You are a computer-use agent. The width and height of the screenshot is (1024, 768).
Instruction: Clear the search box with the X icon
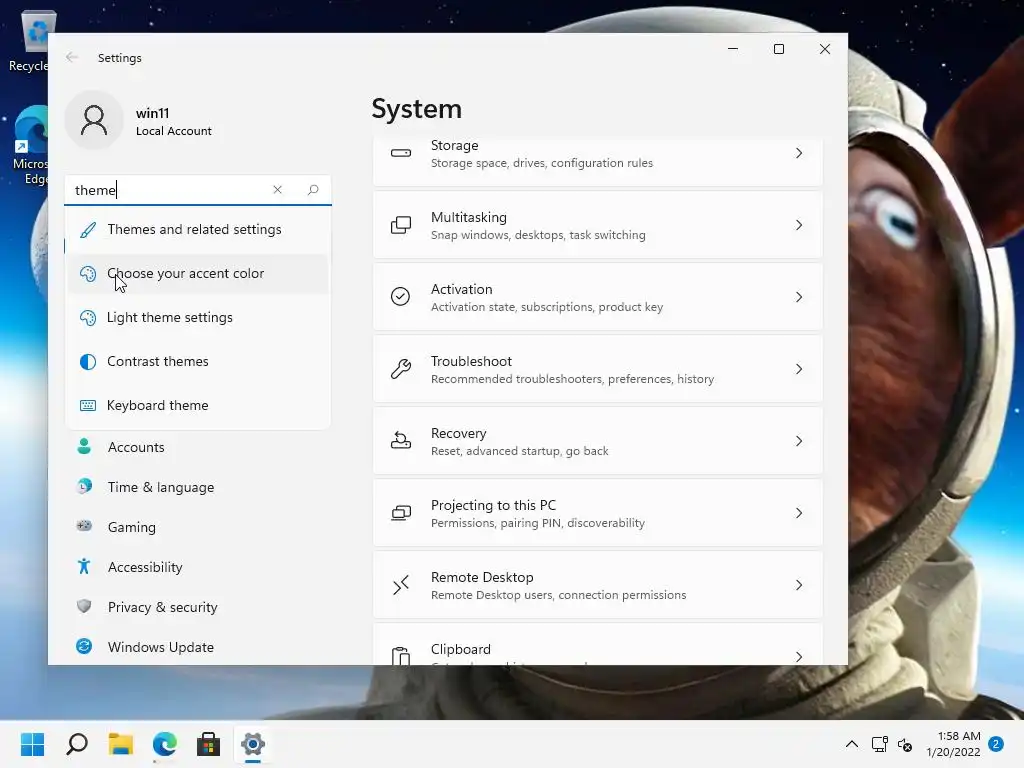click(x=278, y=189)
